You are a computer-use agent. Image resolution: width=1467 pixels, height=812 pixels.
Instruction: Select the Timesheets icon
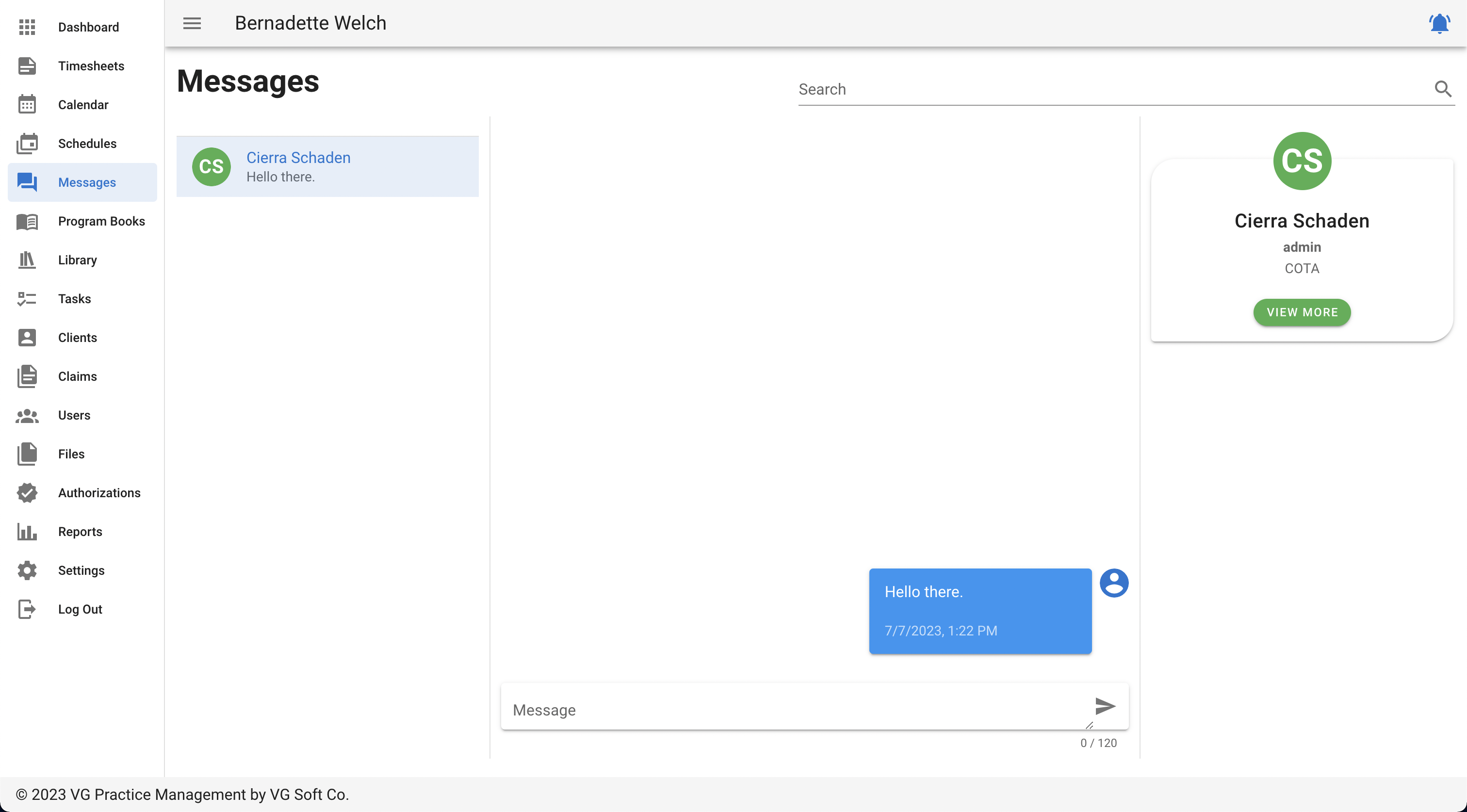(27, 65)
